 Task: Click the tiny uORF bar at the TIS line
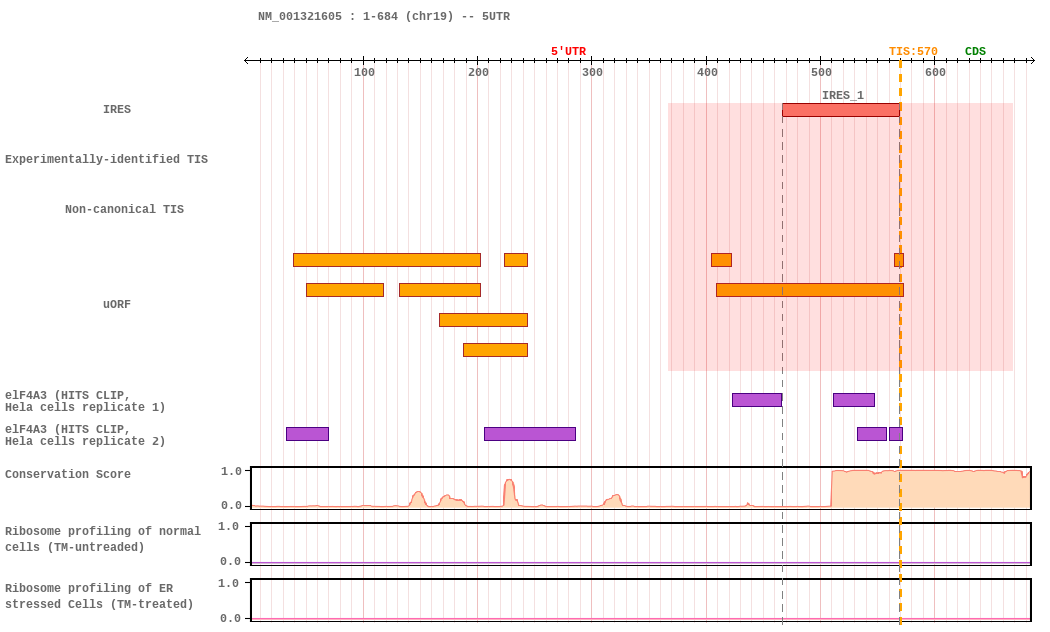(899, 260)
